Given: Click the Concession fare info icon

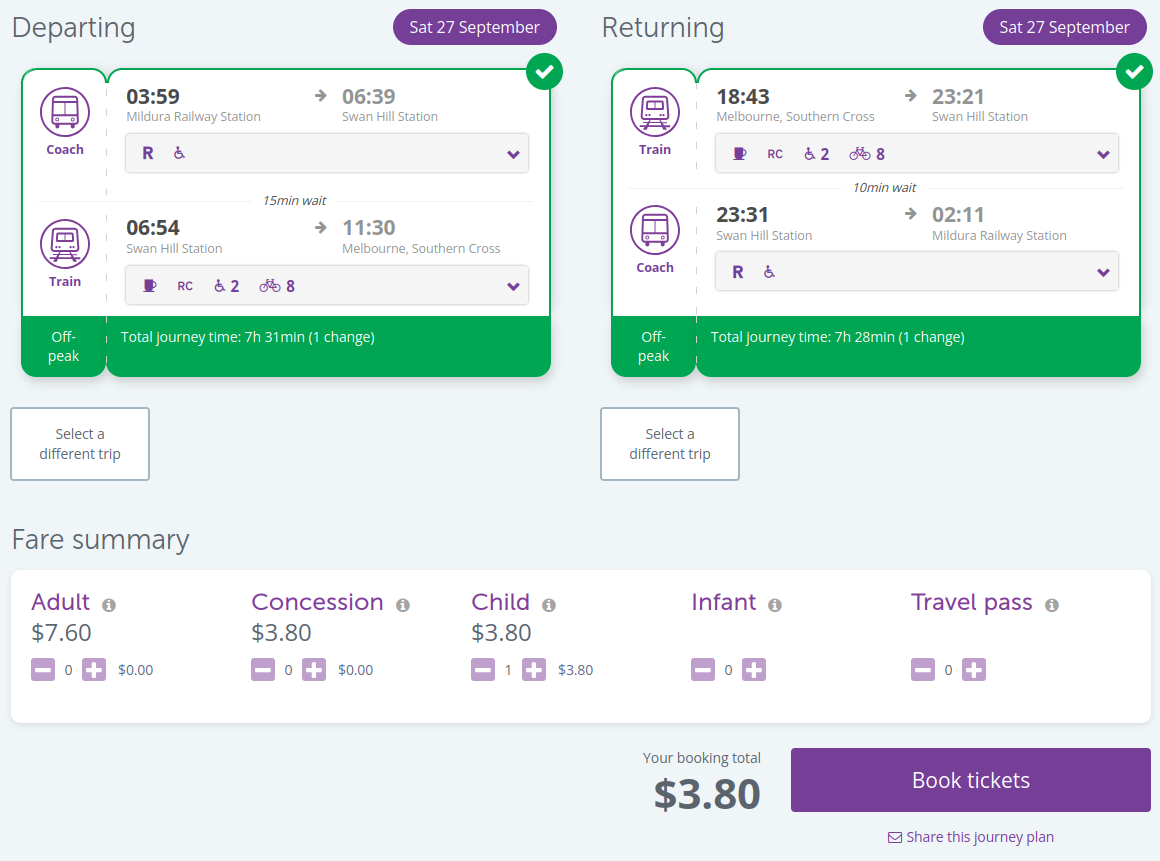Looking at the screenshot, I should tap(402, 605).
